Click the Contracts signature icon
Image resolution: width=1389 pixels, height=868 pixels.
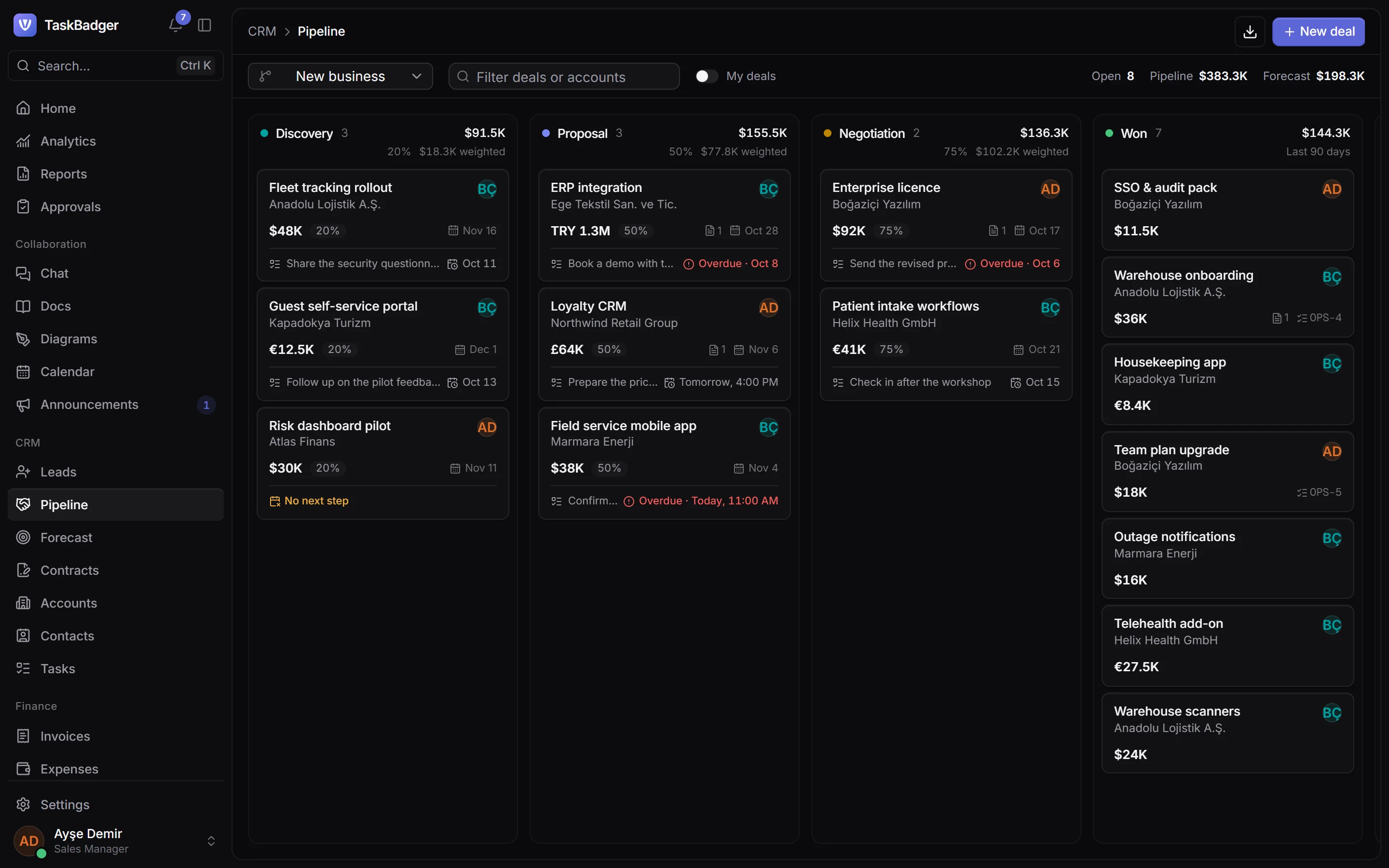click(23, 570)
